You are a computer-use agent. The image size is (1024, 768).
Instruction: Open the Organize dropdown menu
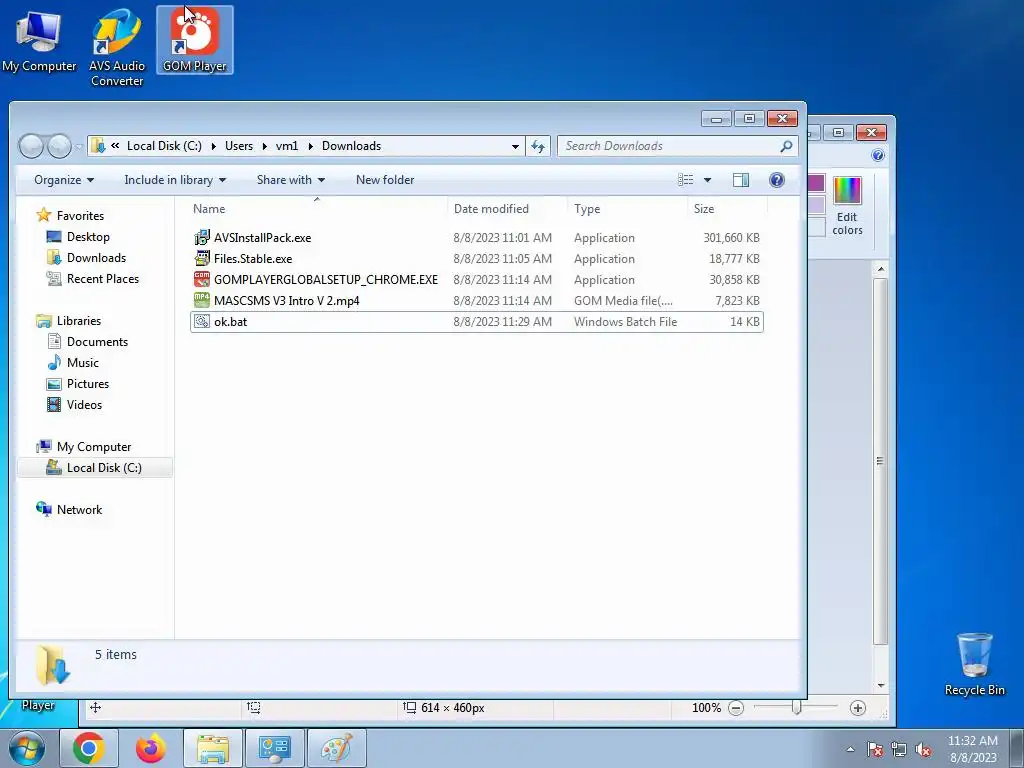click(x=64, y=180)
